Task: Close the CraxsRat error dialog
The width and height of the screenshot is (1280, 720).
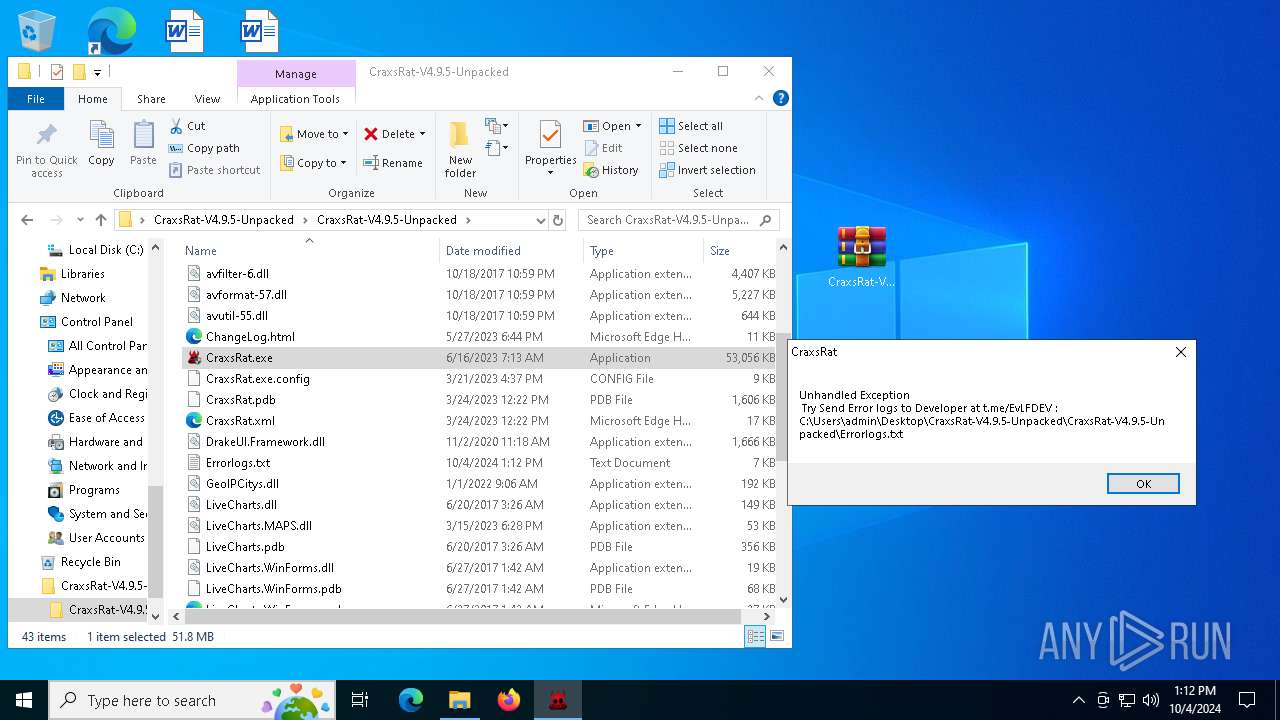Action: tap(1181, 352)
